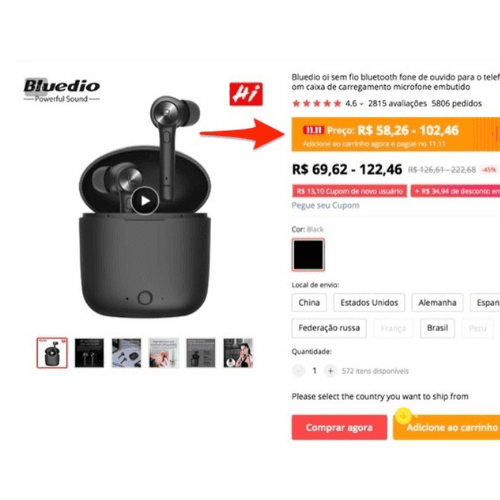Screen dimensions: 500x500
Task: Play the product video on earbuds image
Action: pos(145,201)
